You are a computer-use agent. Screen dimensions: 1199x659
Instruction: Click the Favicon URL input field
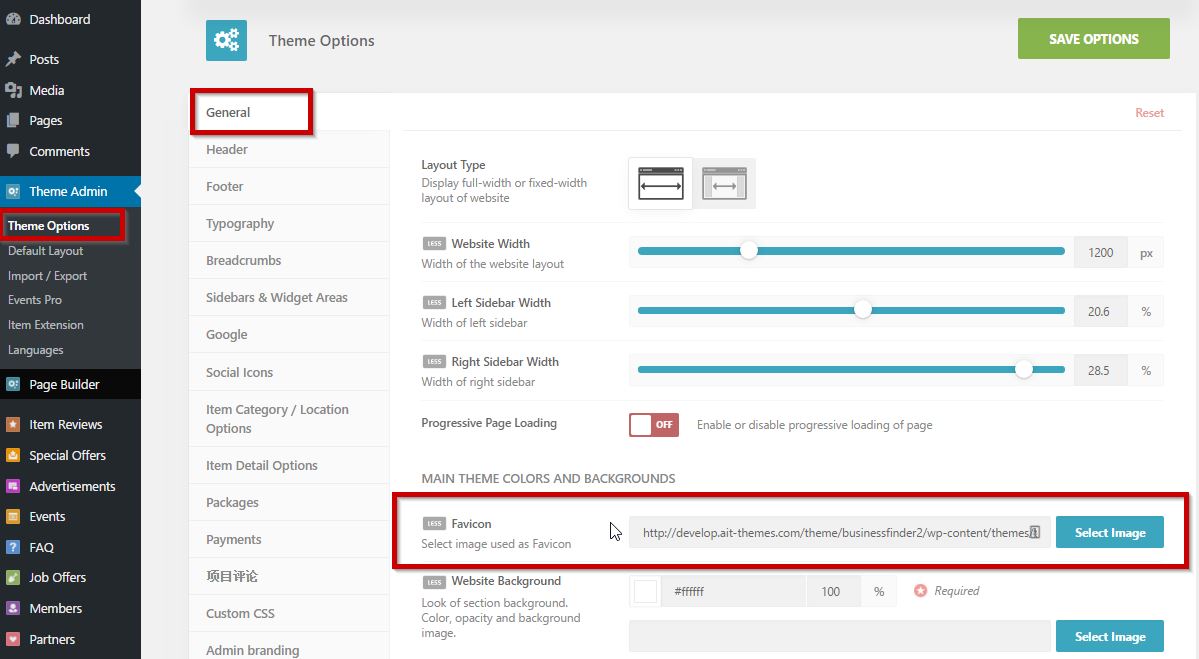pos(838,533)
